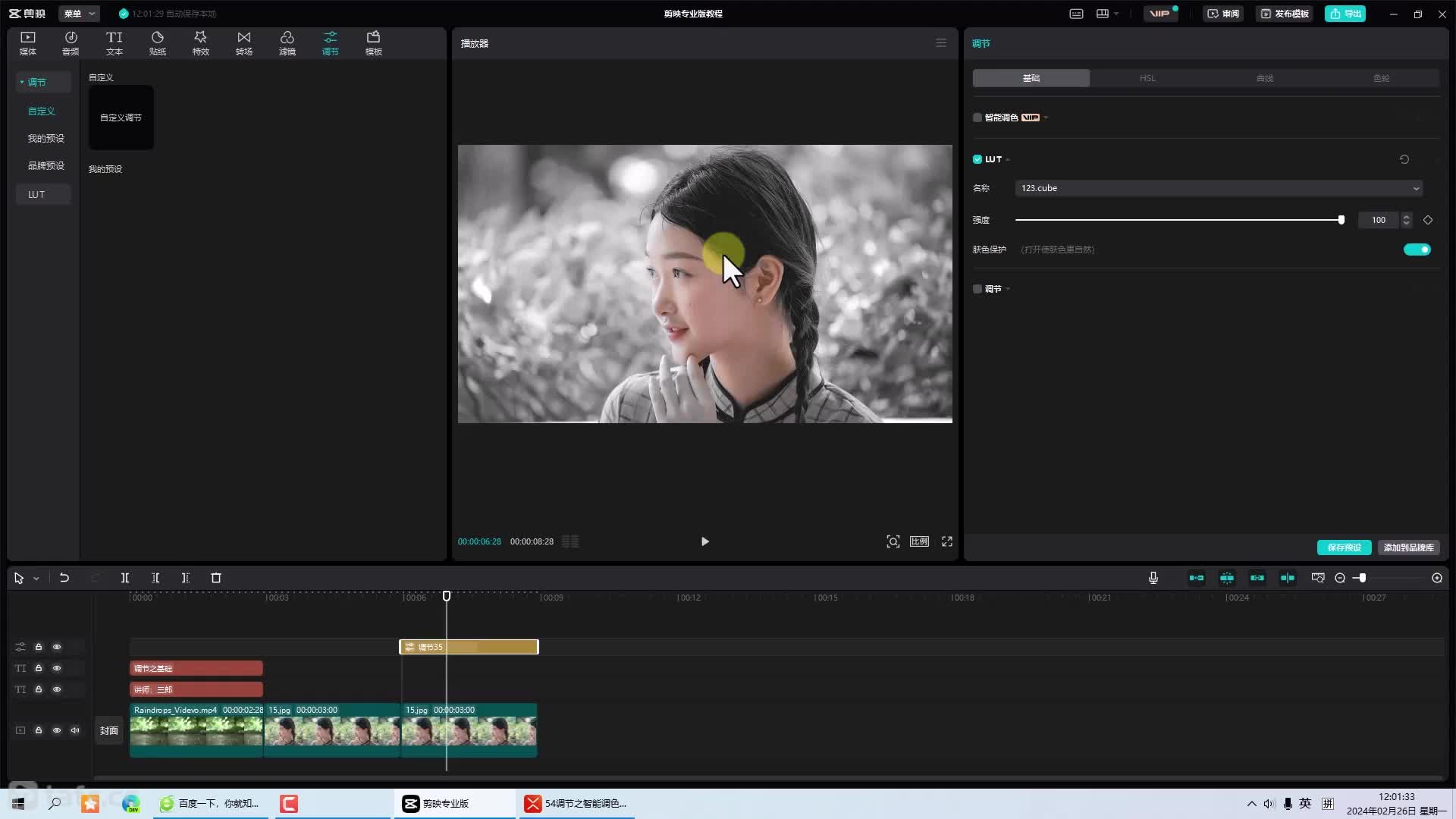Click the player focus crop icon
This screenshot has width=1456, height=819.
coord(893,541)
